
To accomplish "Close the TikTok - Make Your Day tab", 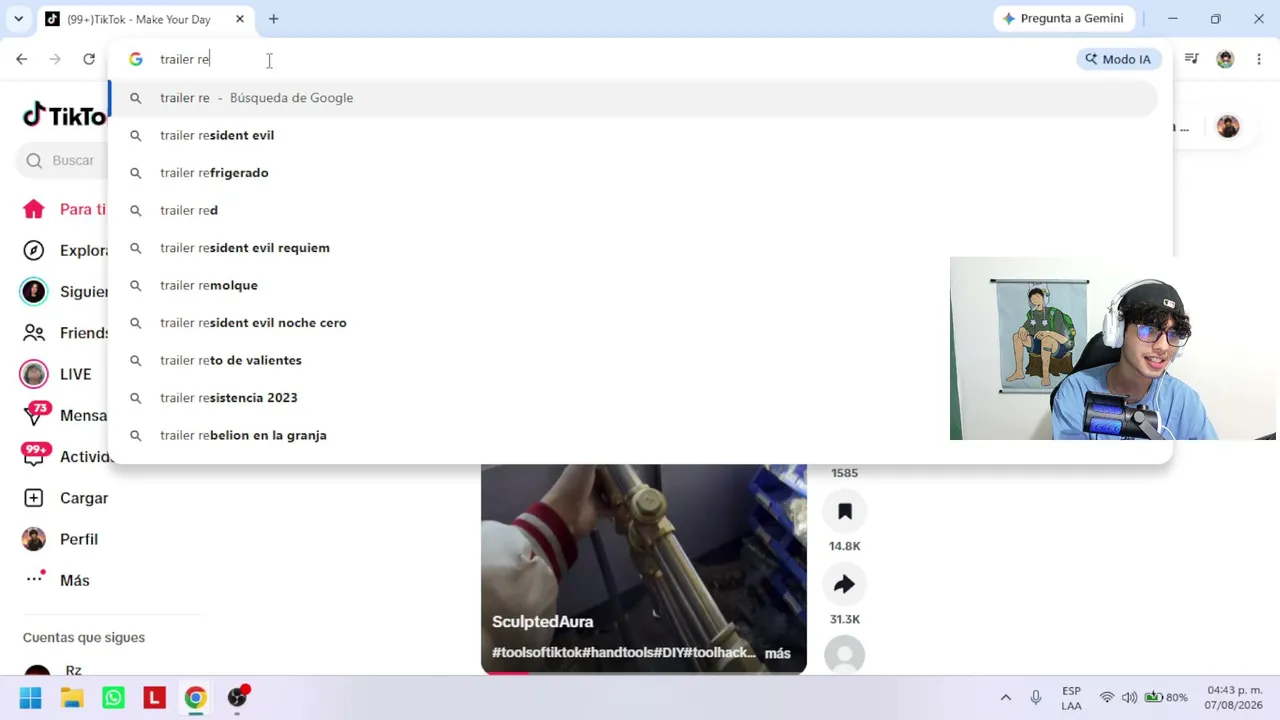I will click(x=240, y=19).
